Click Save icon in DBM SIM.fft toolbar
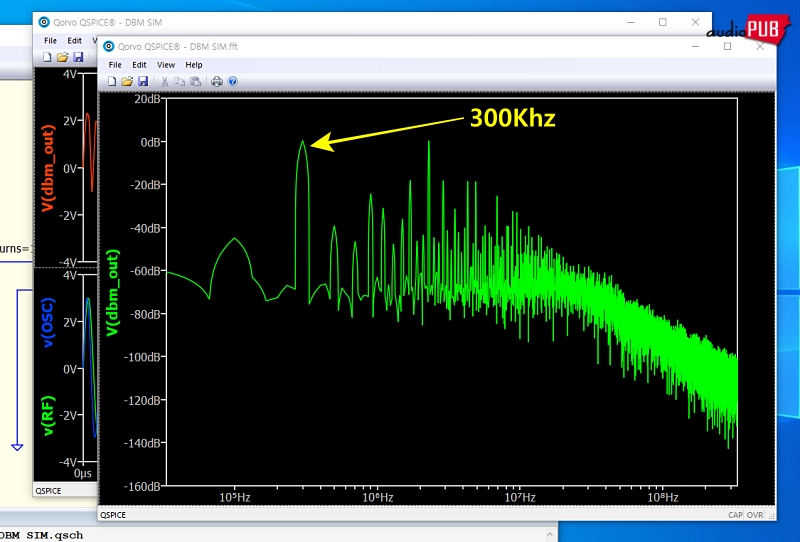 (x=143, y=81)
